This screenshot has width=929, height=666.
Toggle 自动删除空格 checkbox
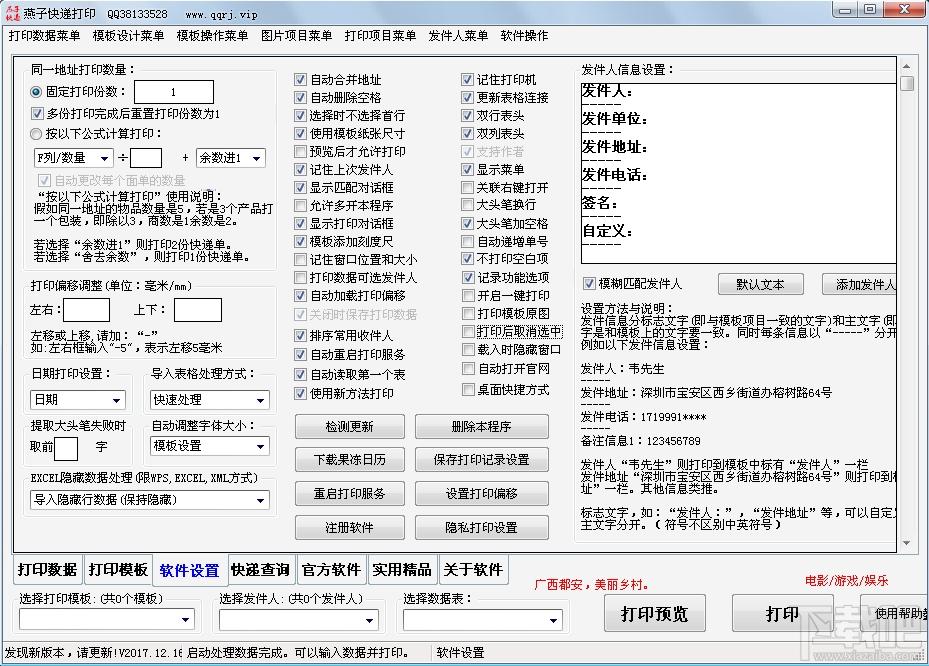300,97
